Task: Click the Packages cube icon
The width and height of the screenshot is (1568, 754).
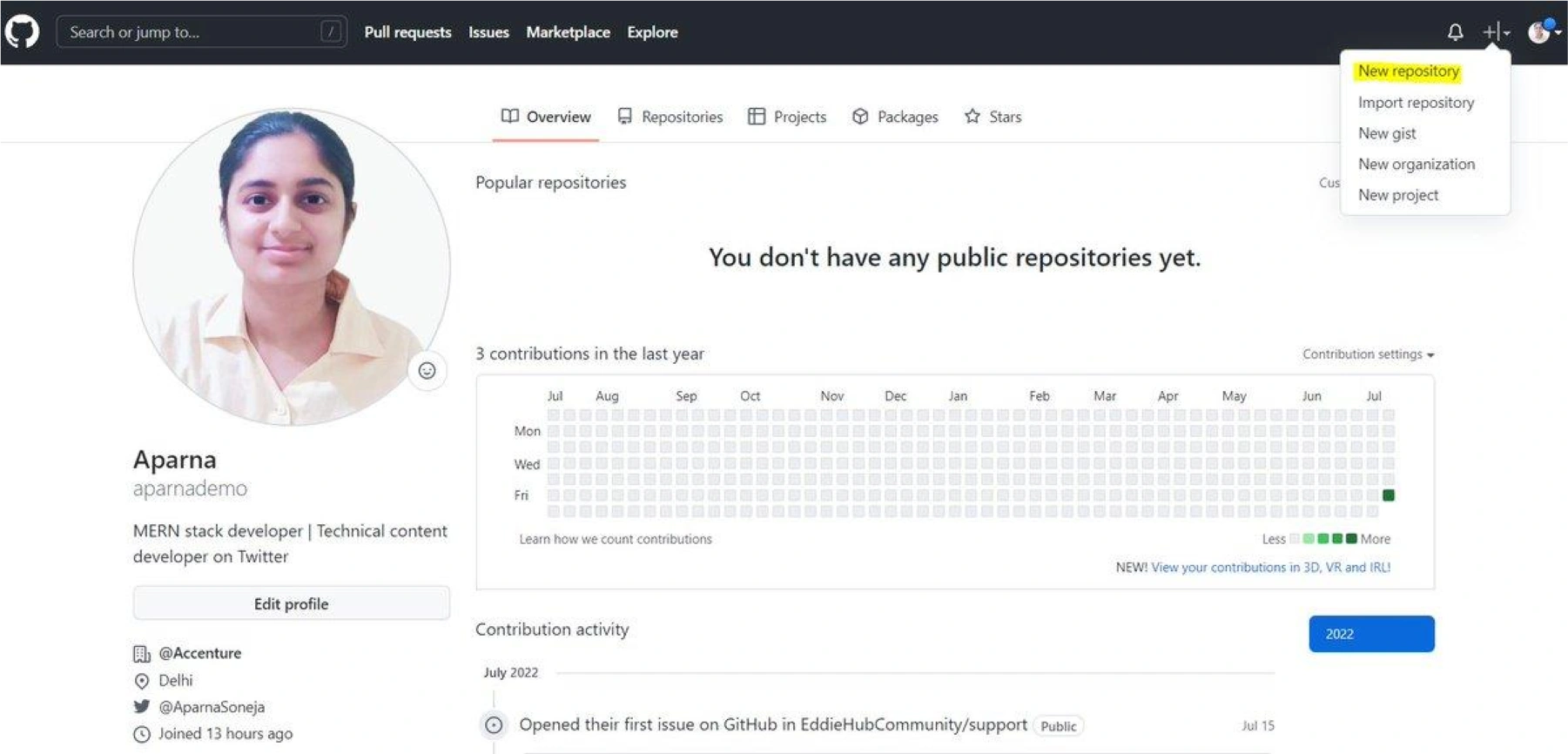Action: (860, 117)
